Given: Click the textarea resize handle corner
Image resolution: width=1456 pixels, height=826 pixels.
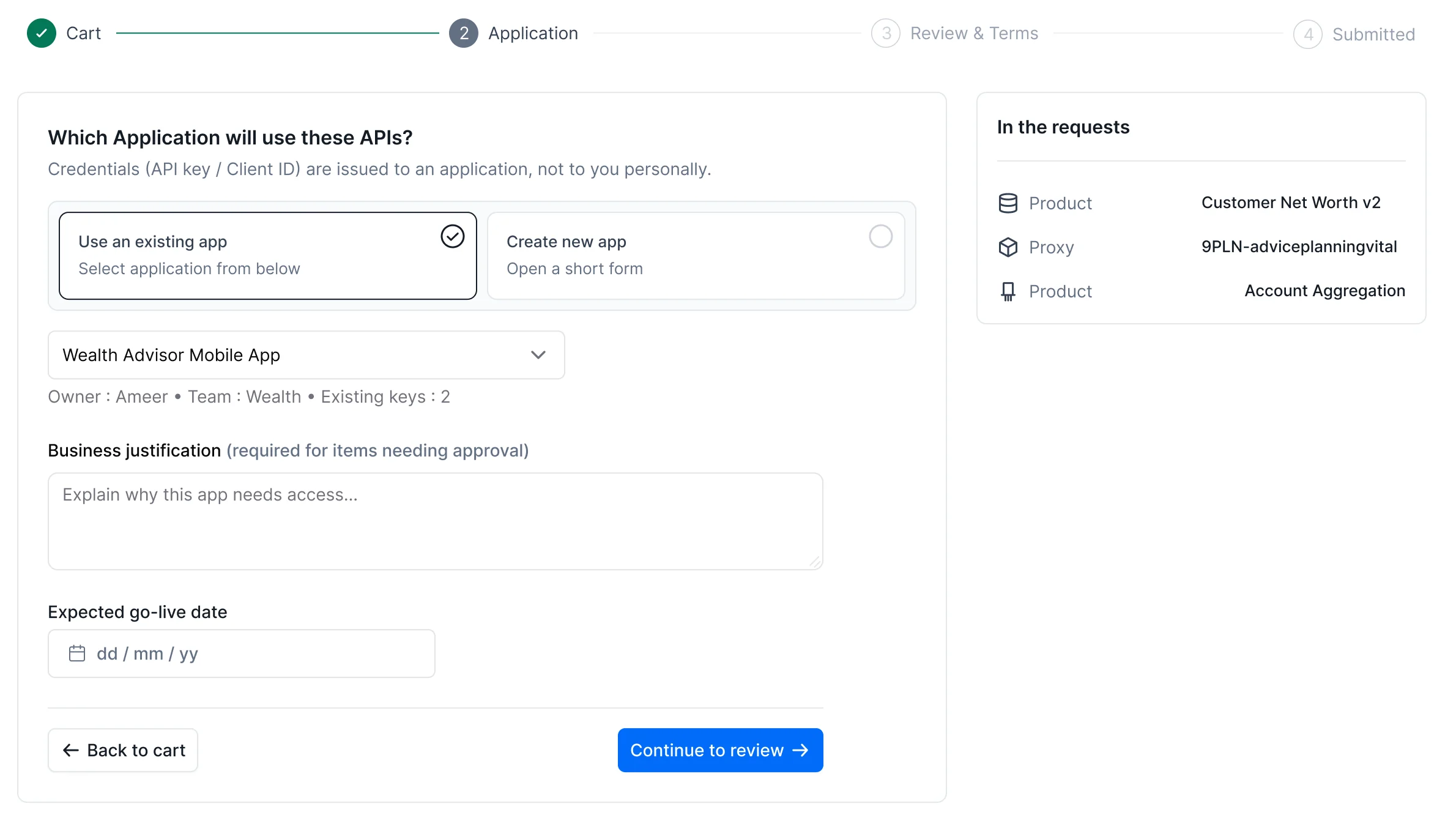Looking at the screenshot, I should pyautogui.click(x=815, y=562).
